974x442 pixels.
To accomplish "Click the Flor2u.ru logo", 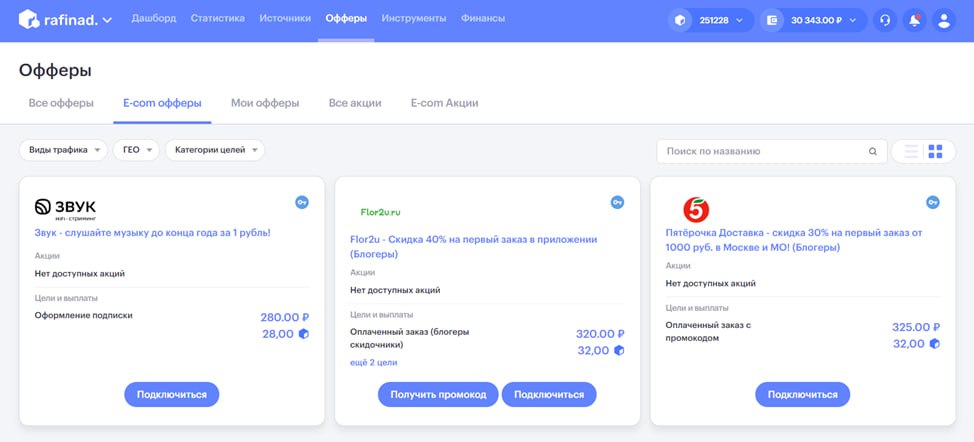I will point(381,212).
